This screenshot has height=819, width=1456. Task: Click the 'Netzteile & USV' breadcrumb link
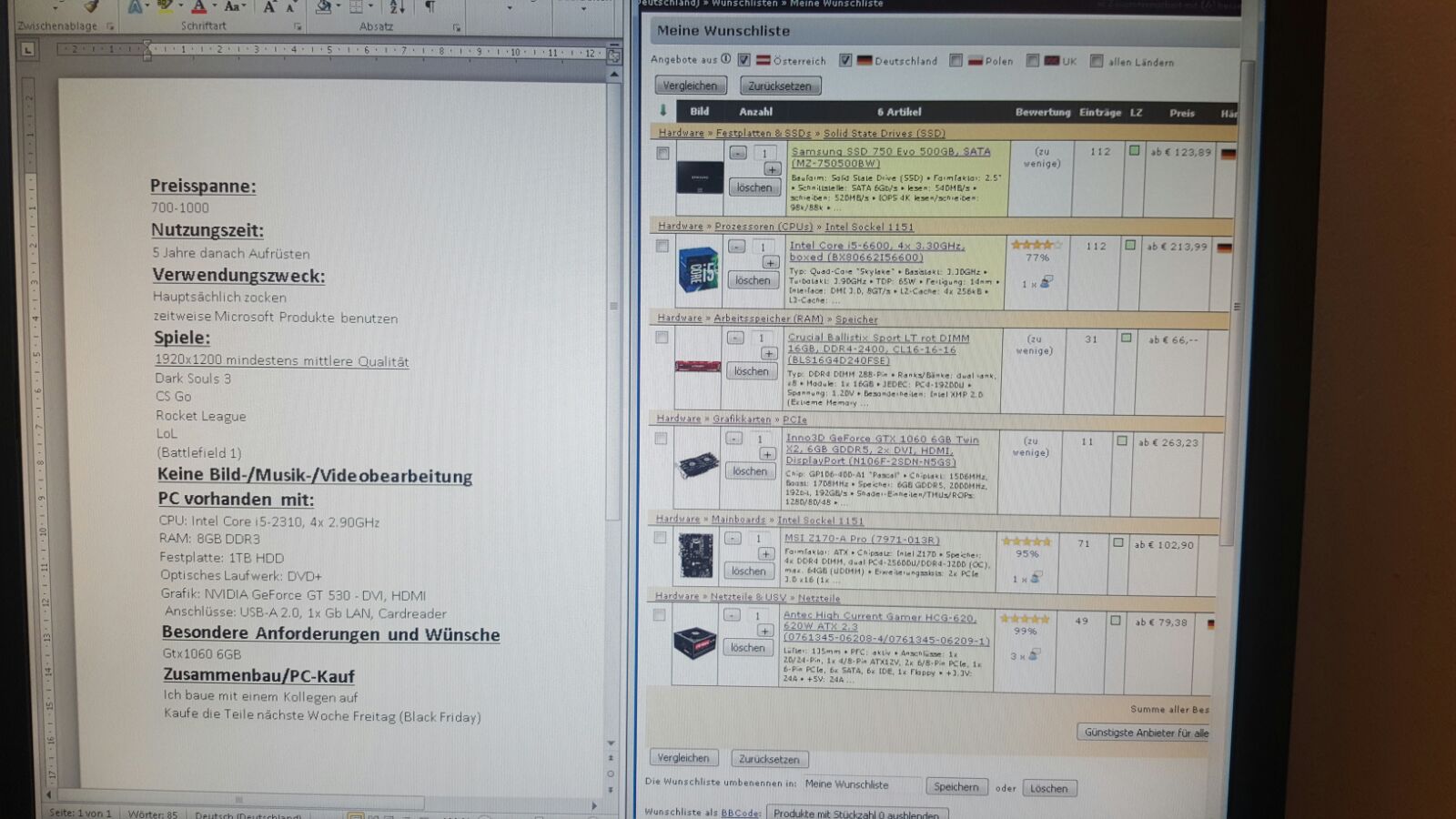pos(748,598)
